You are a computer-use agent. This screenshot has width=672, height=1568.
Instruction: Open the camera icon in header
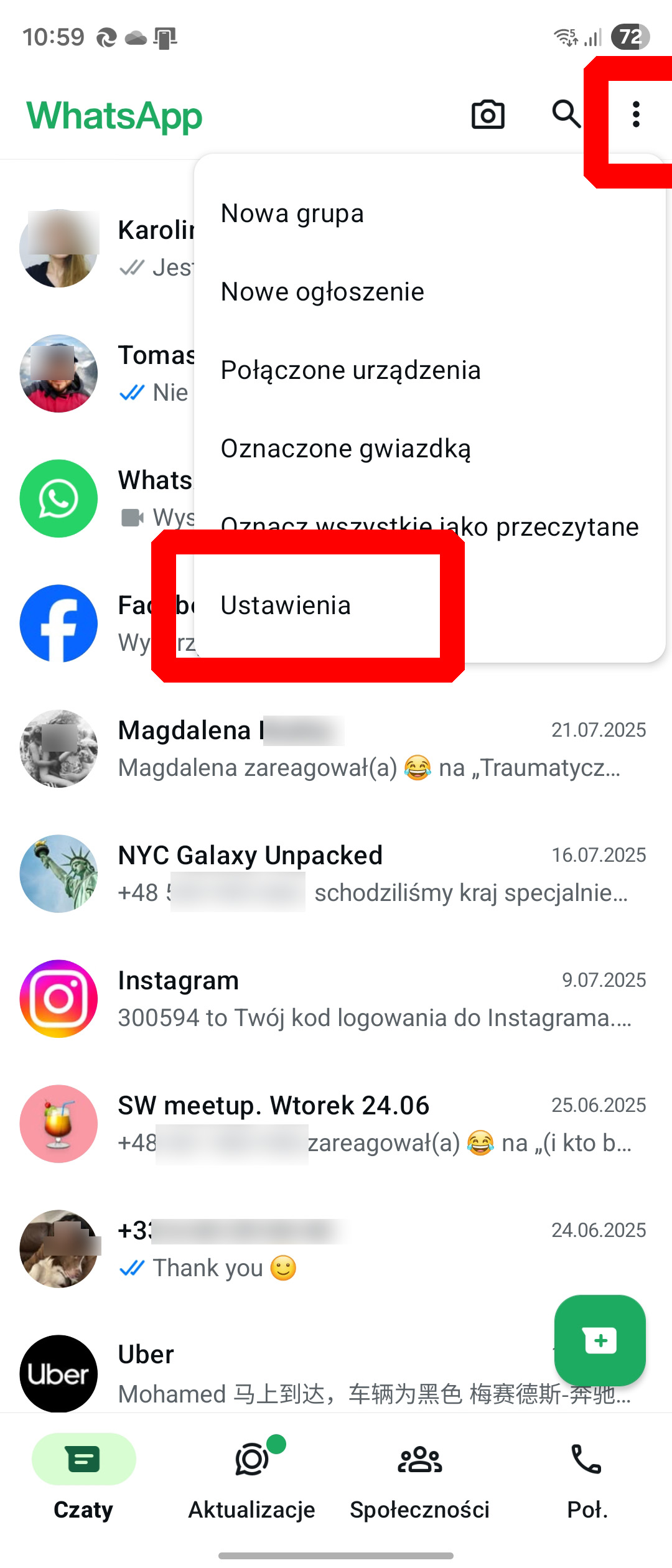click(x=488, y=114)
